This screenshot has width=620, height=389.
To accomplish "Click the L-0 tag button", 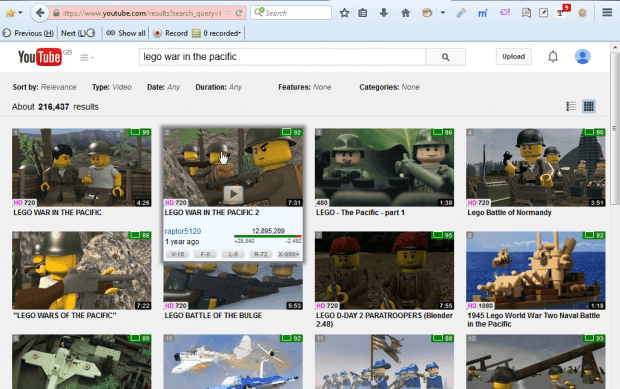I will tap(233, 254).
